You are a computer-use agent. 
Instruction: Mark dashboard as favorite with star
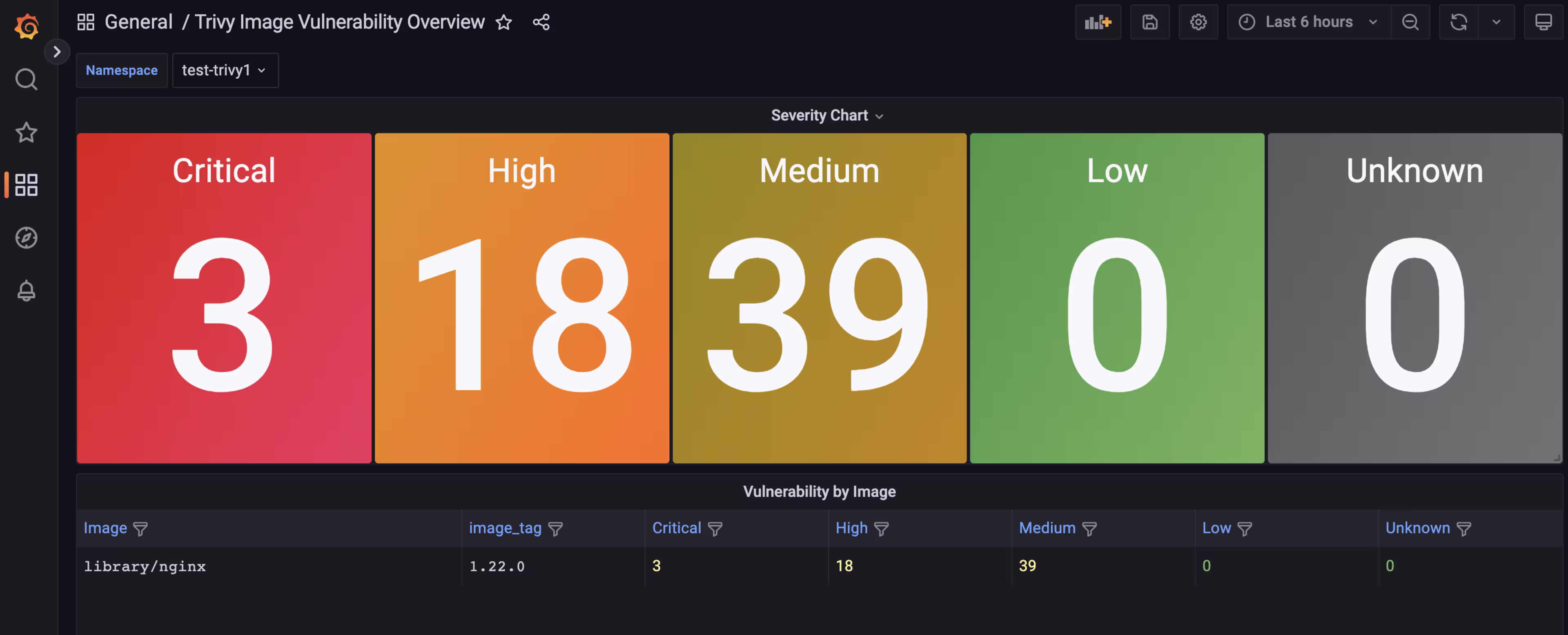pyautogui.click(x=503, y=22)
